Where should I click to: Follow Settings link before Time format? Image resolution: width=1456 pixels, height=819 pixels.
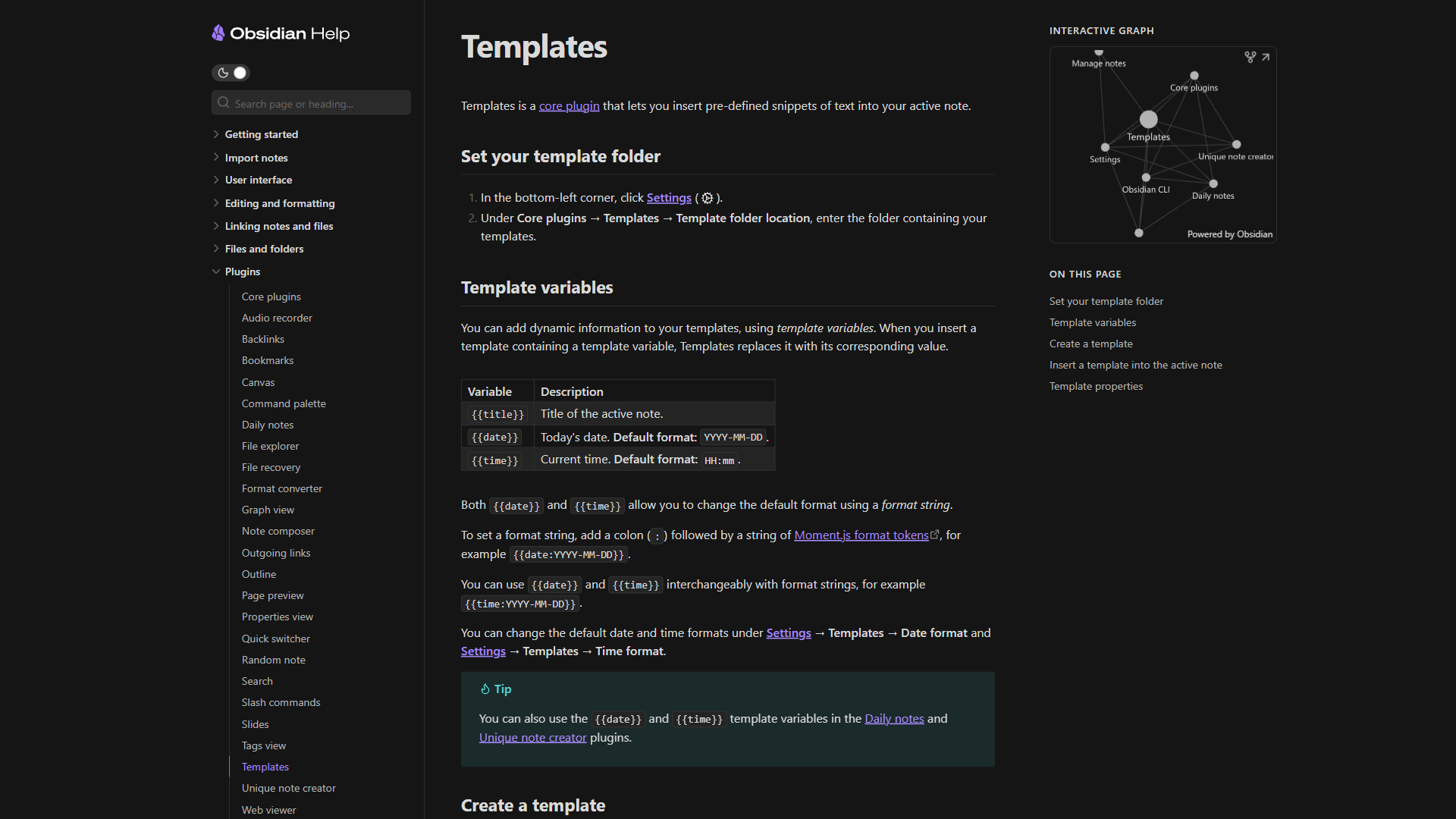point(483,651)
